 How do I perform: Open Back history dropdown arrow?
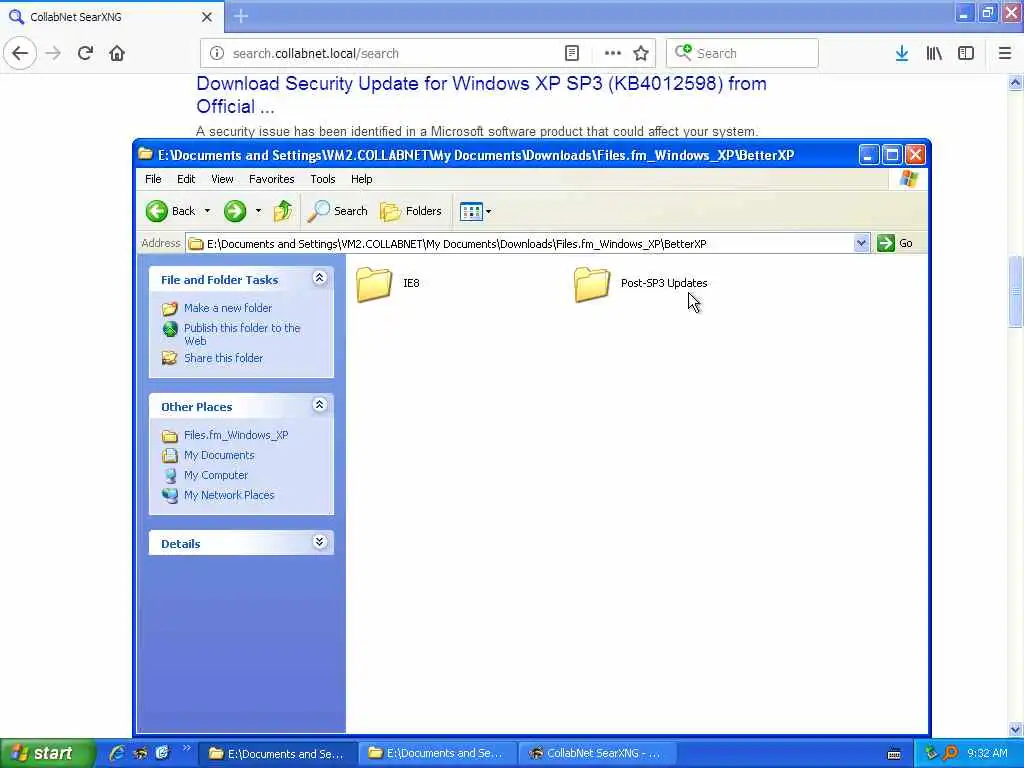click(x=208, y=211)
